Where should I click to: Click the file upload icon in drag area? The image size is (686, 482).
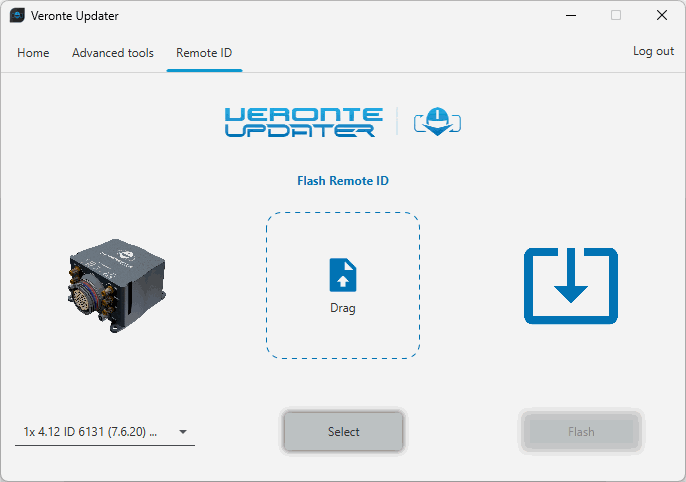pos(343,275)
